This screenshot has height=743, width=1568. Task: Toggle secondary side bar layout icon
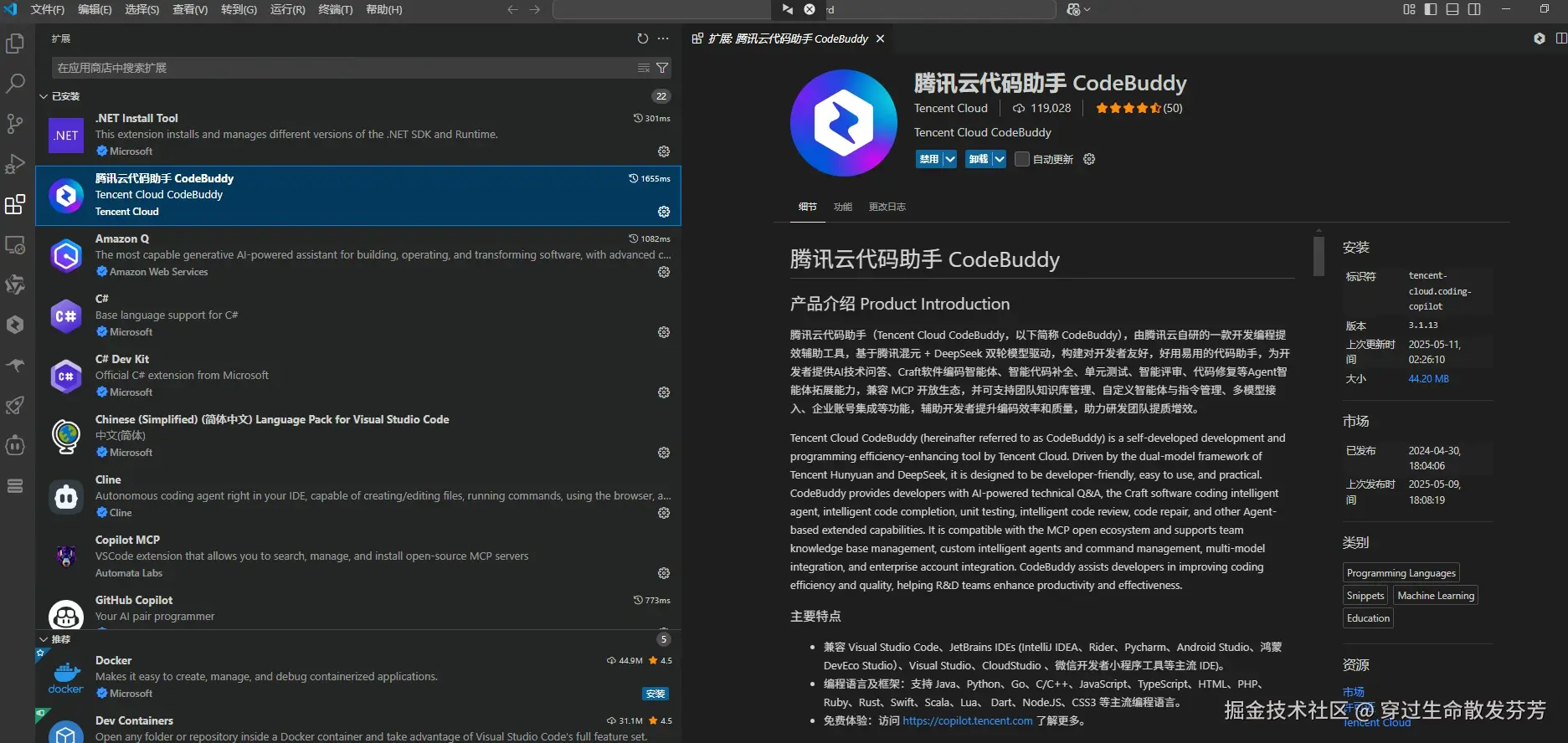pos(1474,9)
